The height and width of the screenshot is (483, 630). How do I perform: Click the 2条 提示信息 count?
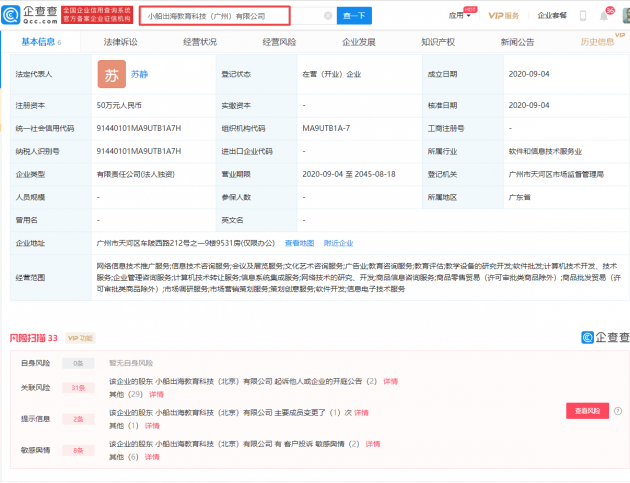[78, 419]
